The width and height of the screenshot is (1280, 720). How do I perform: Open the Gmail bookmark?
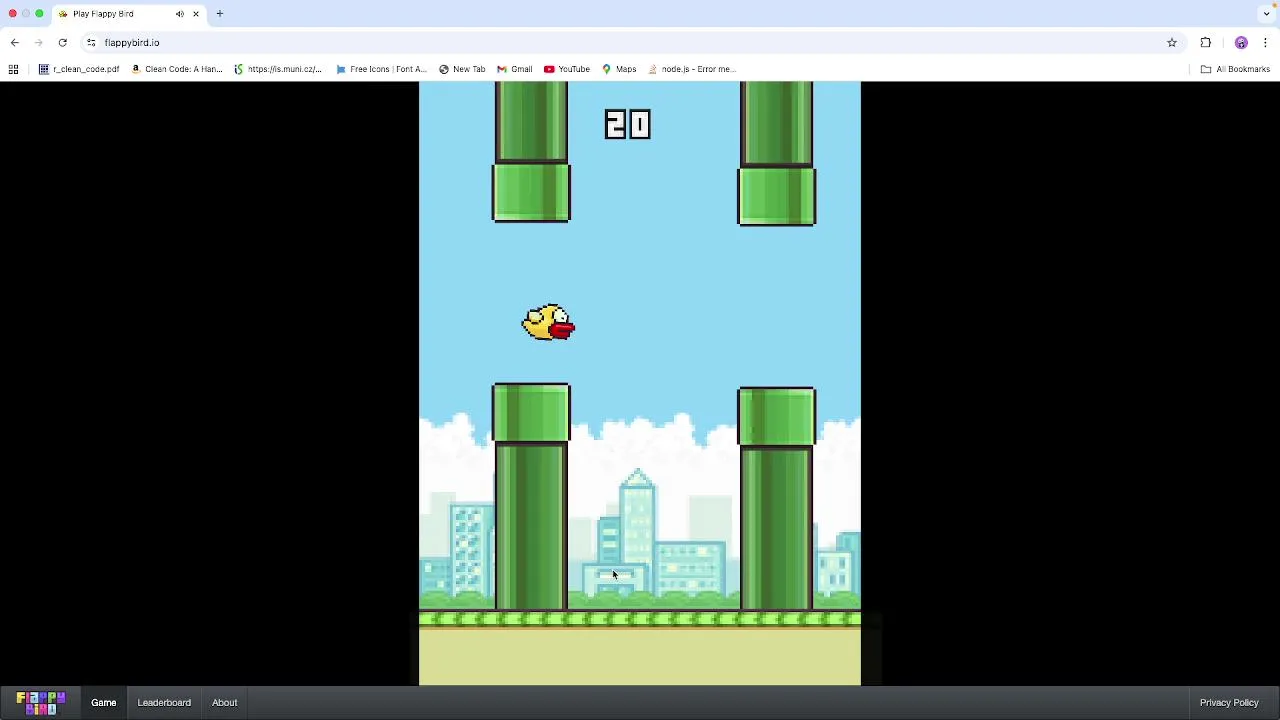click(515, 69)
